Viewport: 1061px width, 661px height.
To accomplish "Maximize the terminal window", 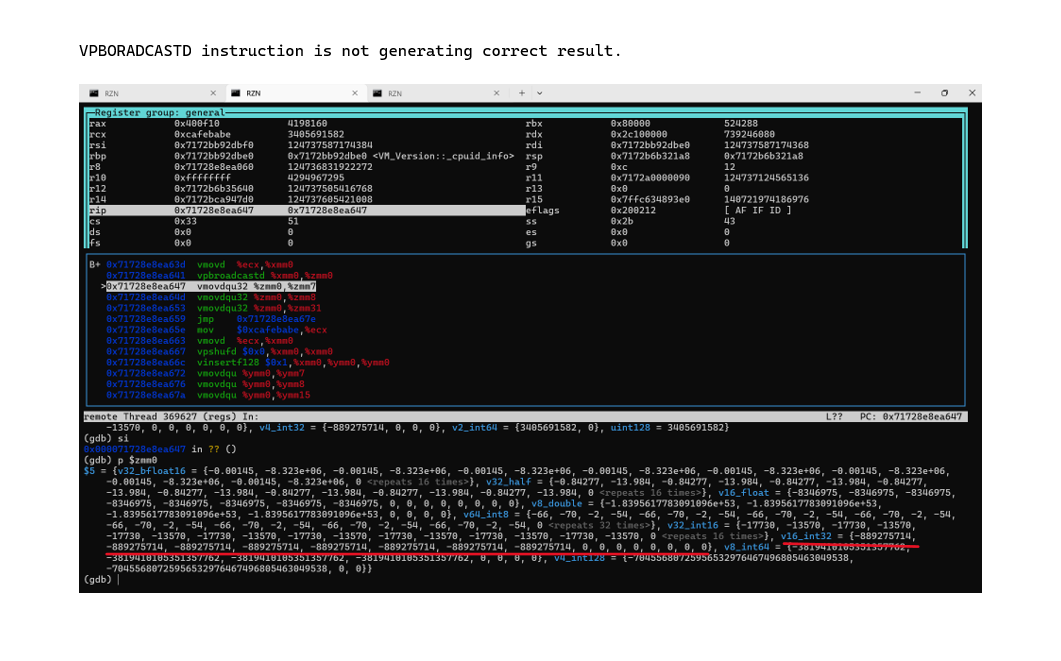I will (x=944, y=93).
